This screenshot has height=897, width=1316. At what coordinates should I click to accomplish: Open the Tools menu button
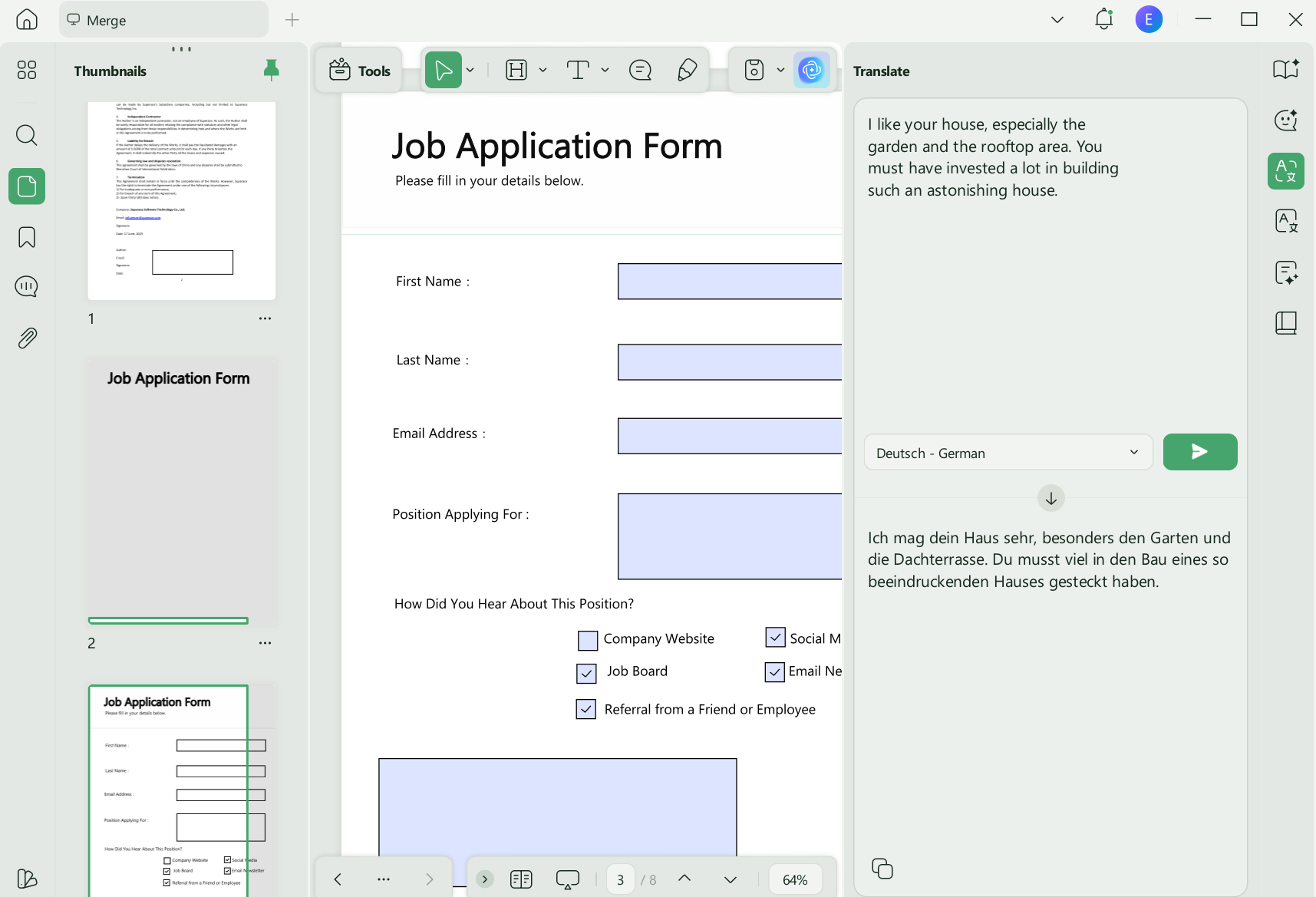[359, 71]
